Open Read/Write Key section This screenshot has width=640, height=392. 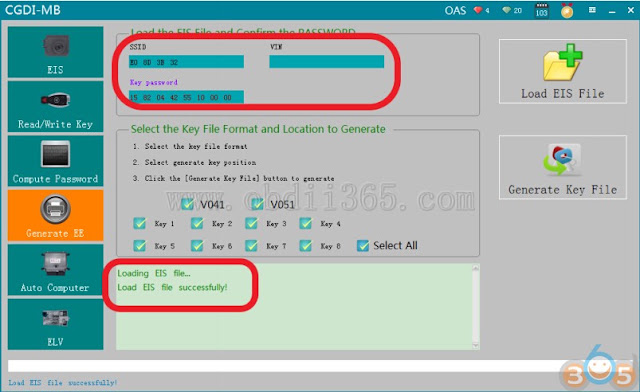[x=56, y=107]
